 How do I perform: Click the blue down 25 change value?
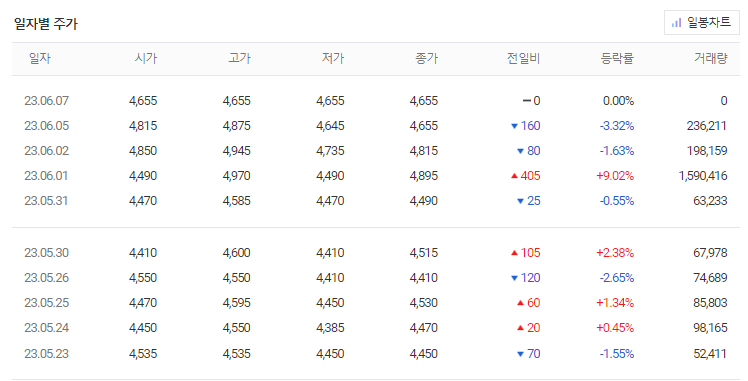tap(529, 201)
